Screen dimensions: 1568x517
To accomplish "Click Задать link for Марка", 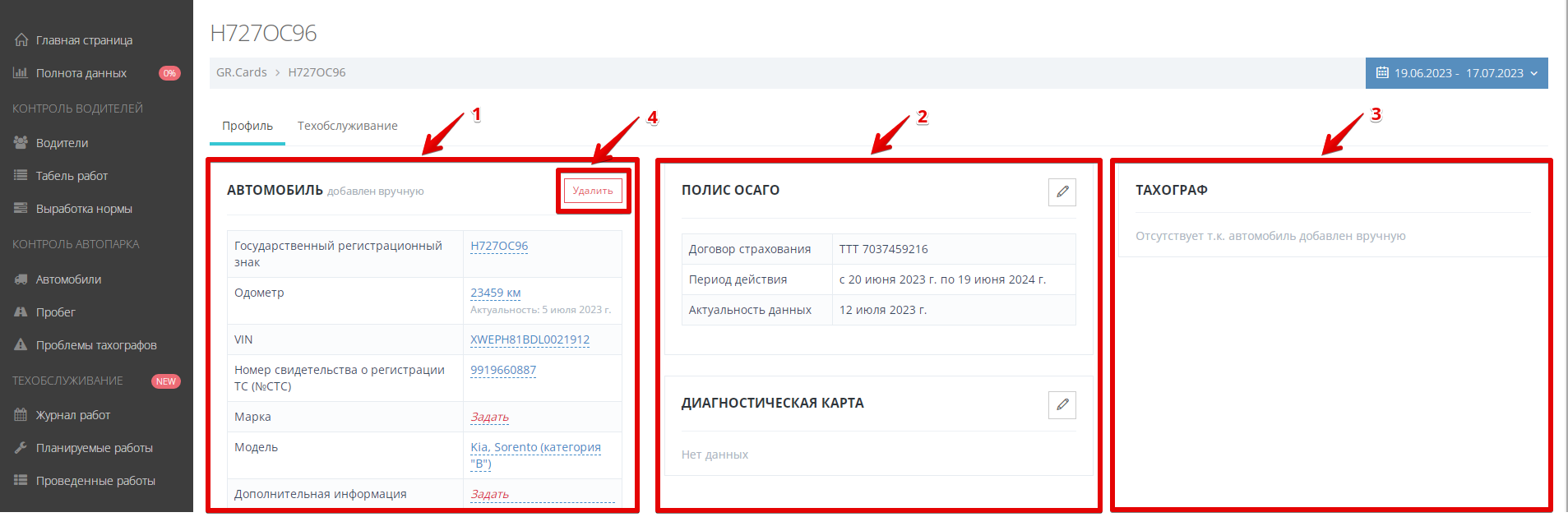I will pos(489,417).
